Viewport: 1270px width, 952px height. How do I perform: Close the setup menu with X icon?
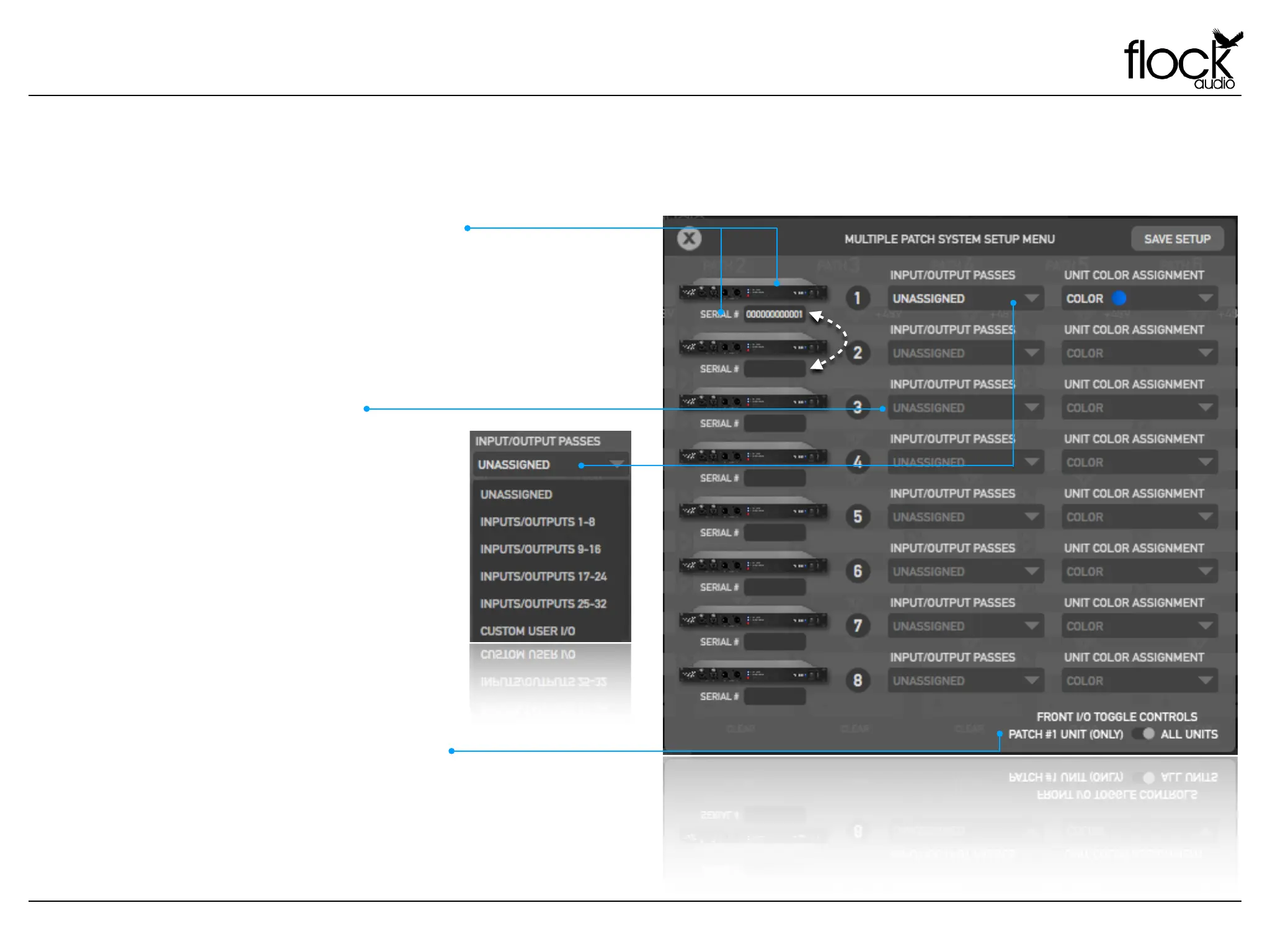click(689, 239)
